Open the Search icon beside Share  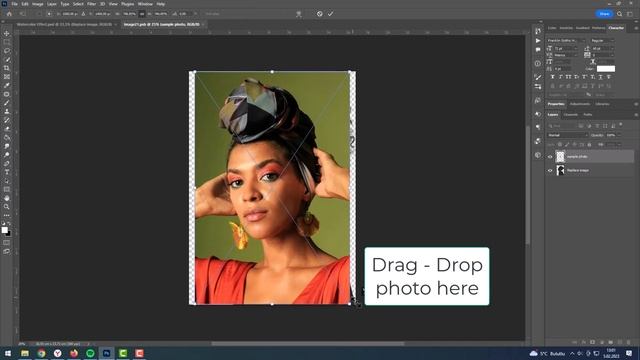click(620, 14)
